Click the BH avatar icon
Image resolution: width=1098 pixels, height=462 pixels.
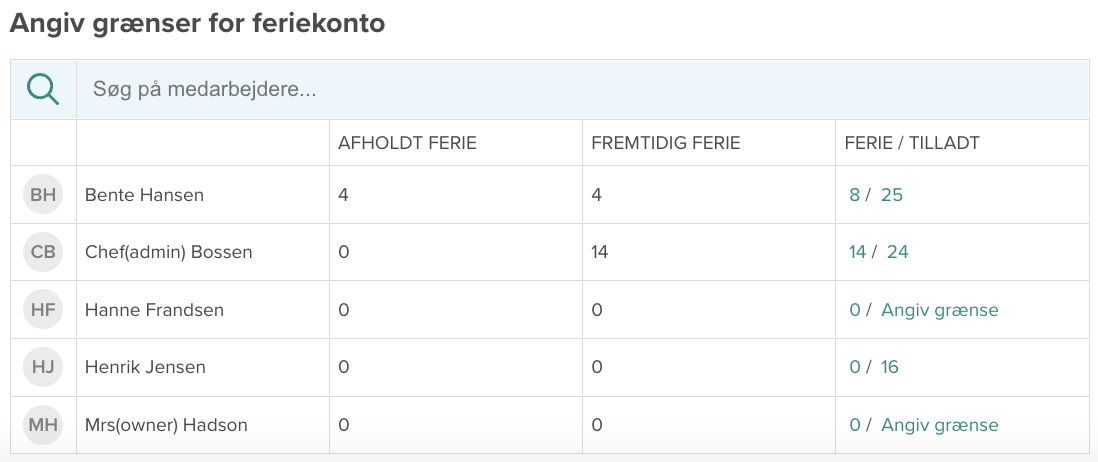pos(43,195)
